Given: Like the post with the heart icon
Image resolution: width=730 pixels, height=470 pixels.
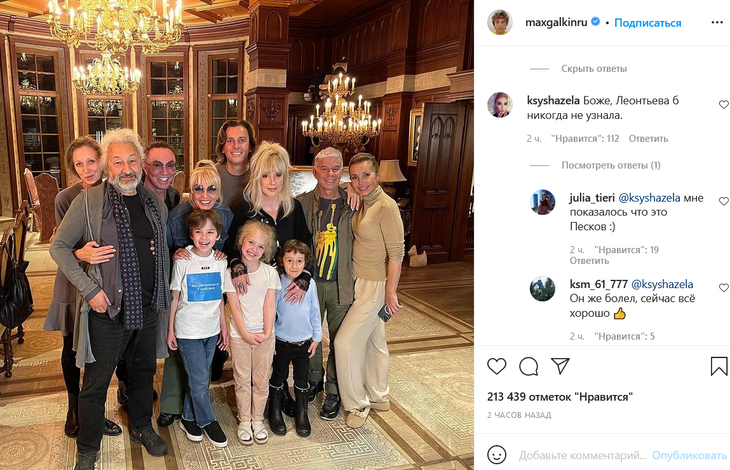Looking at the screenshot, I should [x=496, y=366].
